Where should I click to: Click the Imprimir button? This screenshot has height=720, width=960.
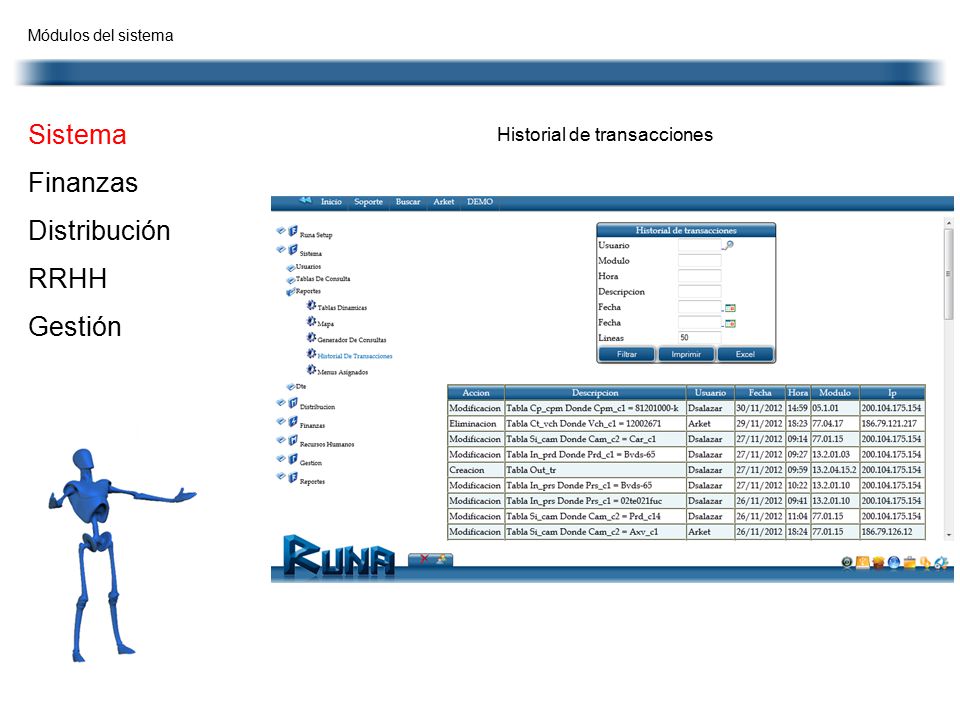(x=686, y=354)
